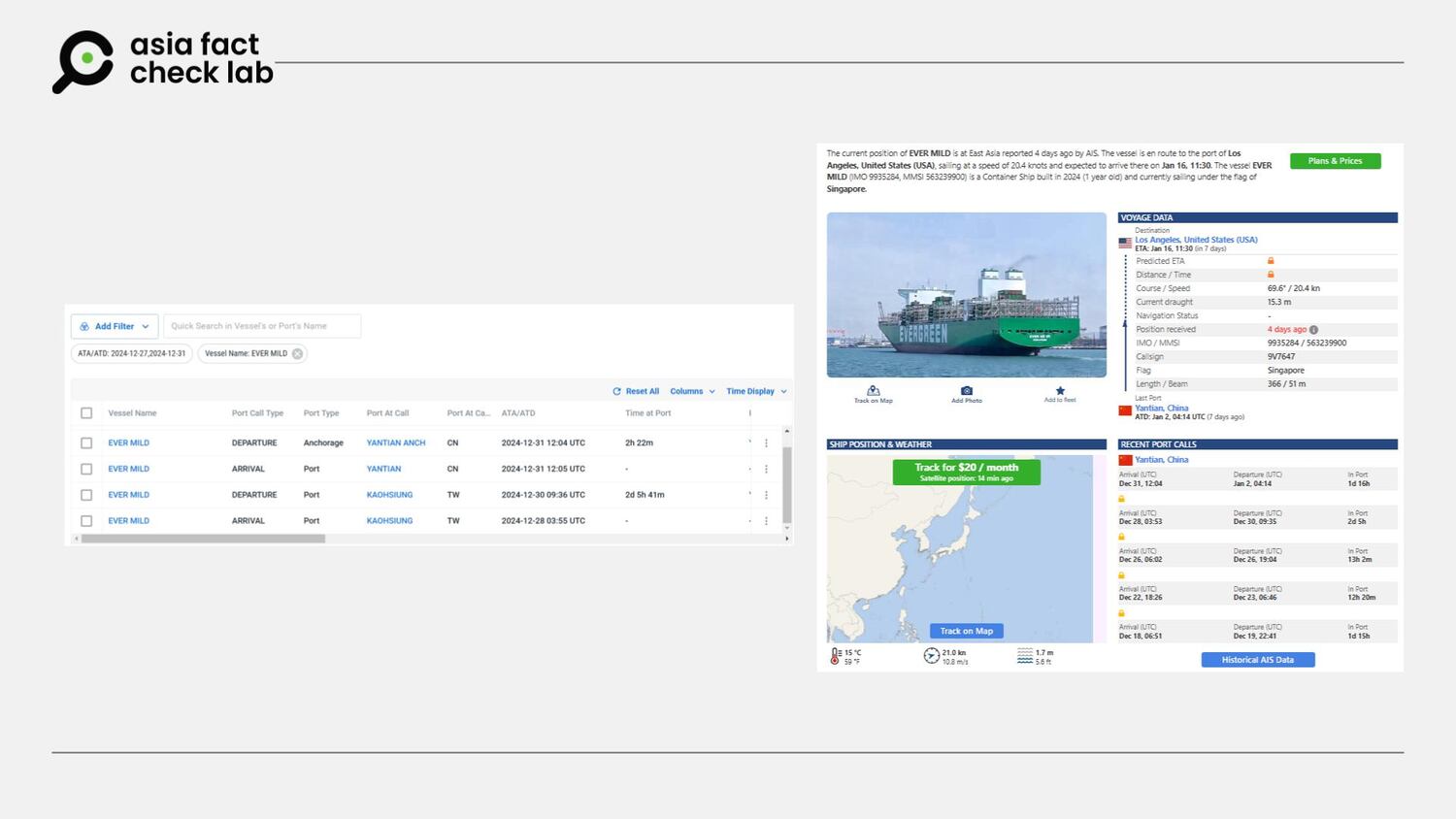The image size is (1456, 819).
Task: Sort by the Port Type column header
Action: pyautogui.click(x=321, y=413)
